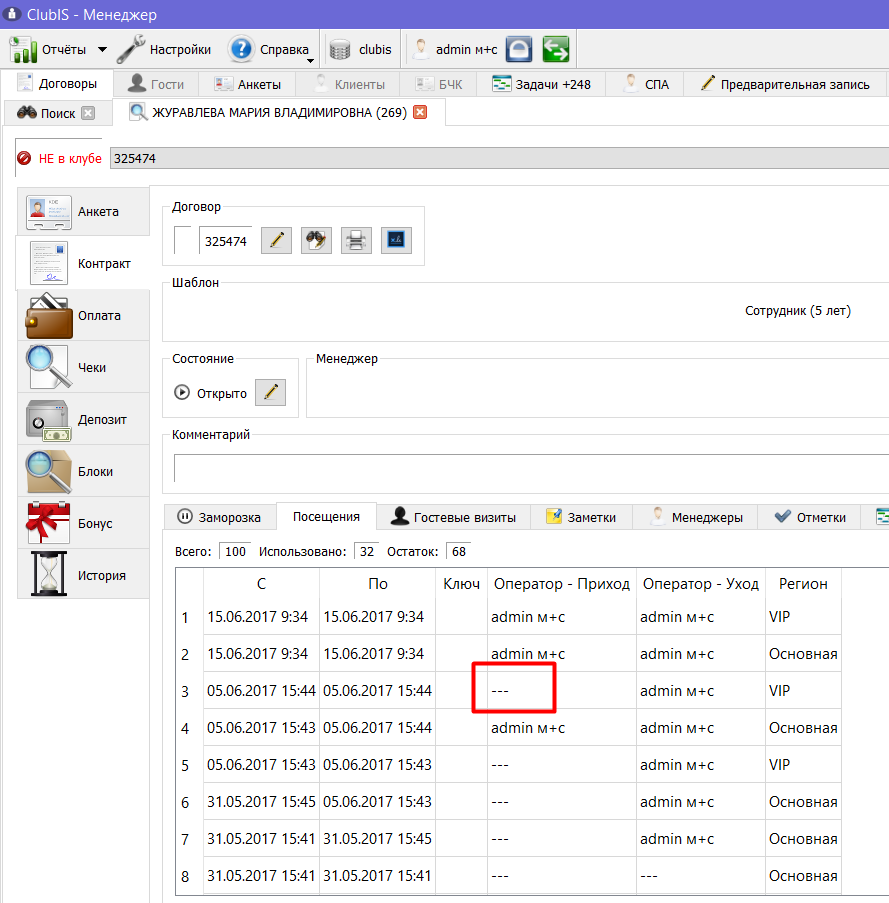Click the green arrows switch-user icon

coord(556,49)
